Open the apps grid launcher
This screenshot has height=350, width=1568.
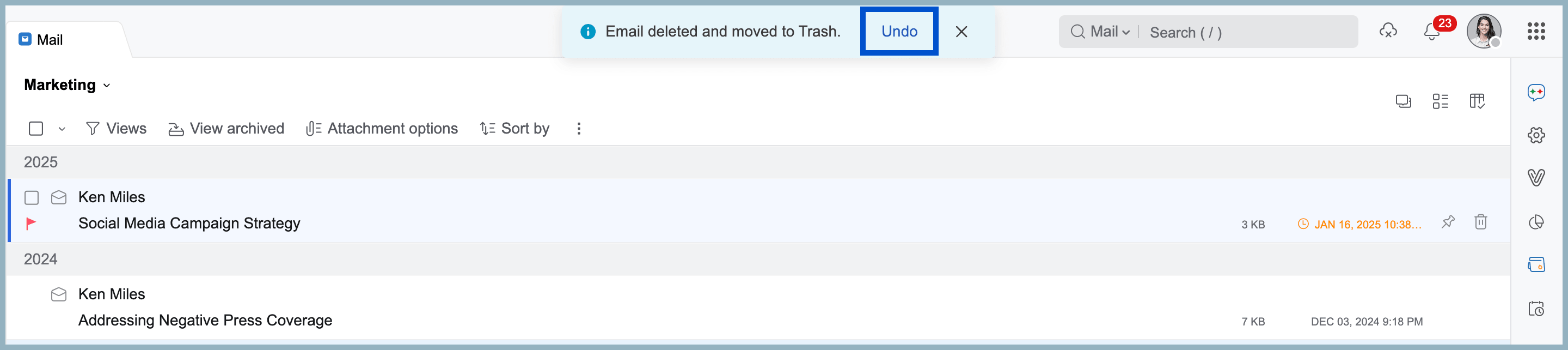(x=1536, y=31)
